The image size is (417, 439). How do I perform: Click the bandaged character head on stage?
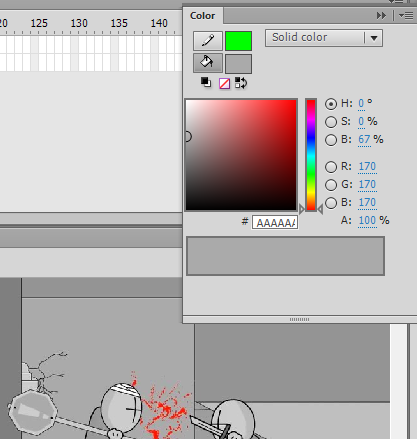(x=122, y=408)
